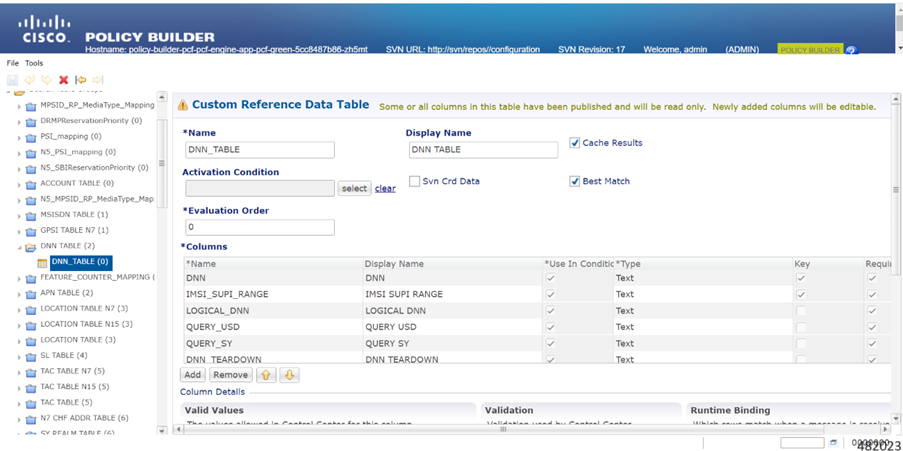Click the Display Name column header
The height and width of the screenshot is (451, 903).
pos(394,264)
